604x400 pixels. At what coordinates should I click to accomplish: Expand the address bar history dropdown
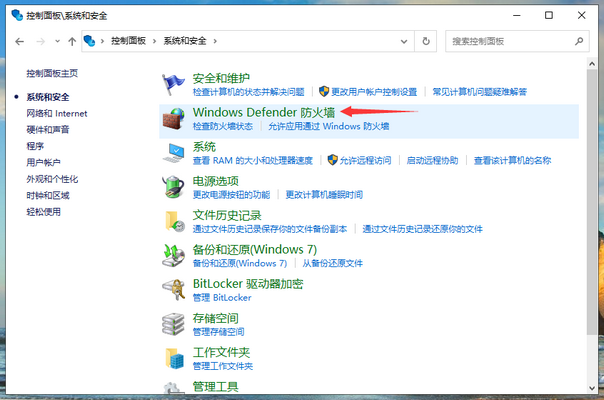405,41
